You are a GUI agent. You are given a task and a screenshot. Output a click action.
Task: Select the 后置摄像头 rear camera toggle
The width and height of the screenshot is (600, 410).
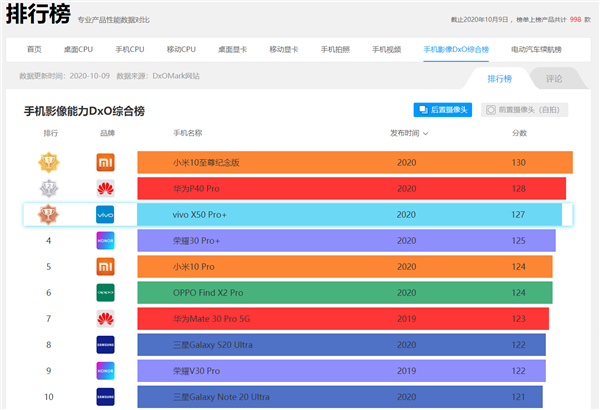(x=443, y=110)
